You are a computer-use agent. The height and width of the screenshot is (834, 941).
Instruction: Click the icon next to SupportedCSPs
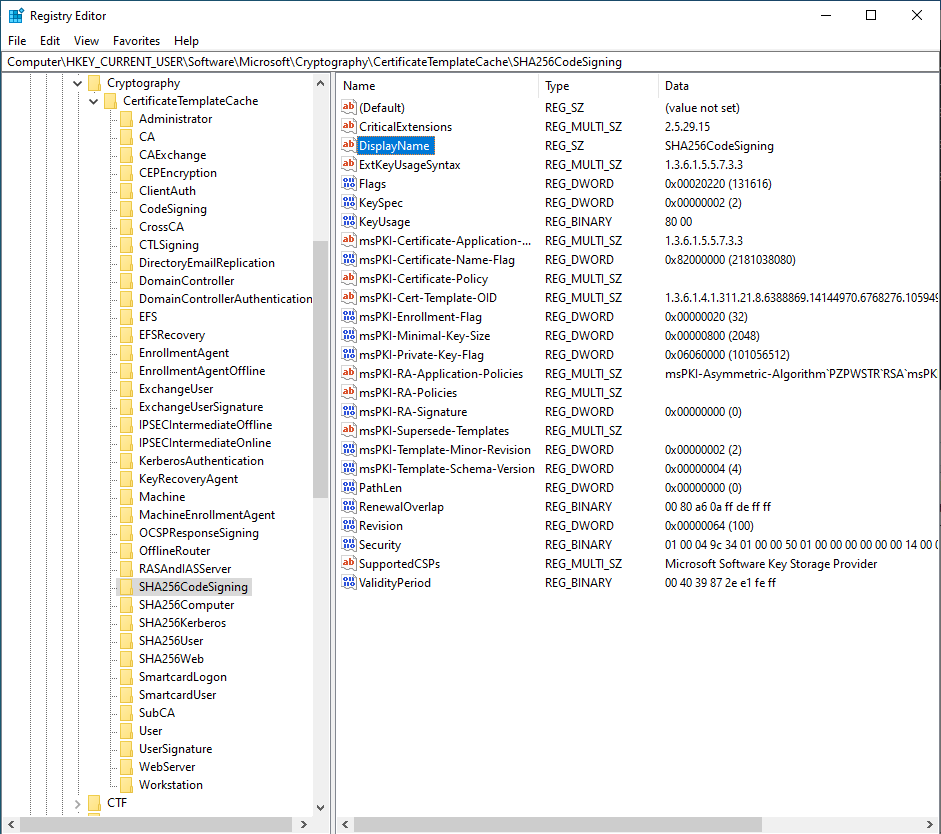[349, 564]
